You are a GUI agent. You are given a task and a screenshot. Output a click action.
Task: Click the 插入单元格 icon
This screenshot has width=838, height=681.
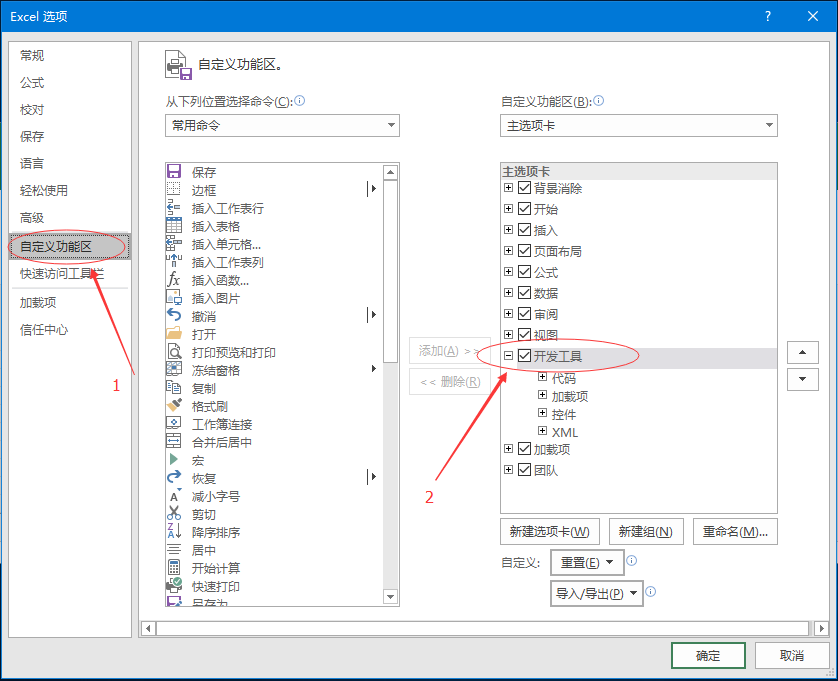[x=174, y=243]
